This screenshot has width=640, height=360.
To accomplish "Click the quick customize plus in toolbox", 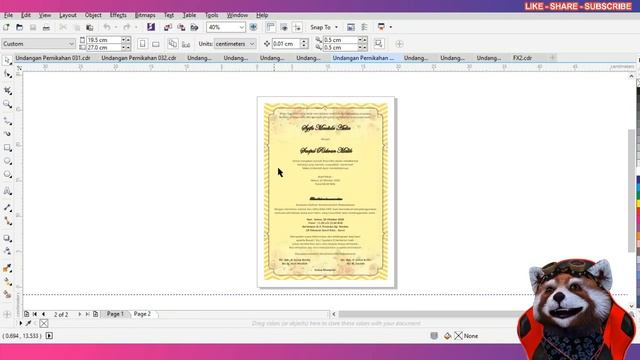I will click(x=7, y=314).
